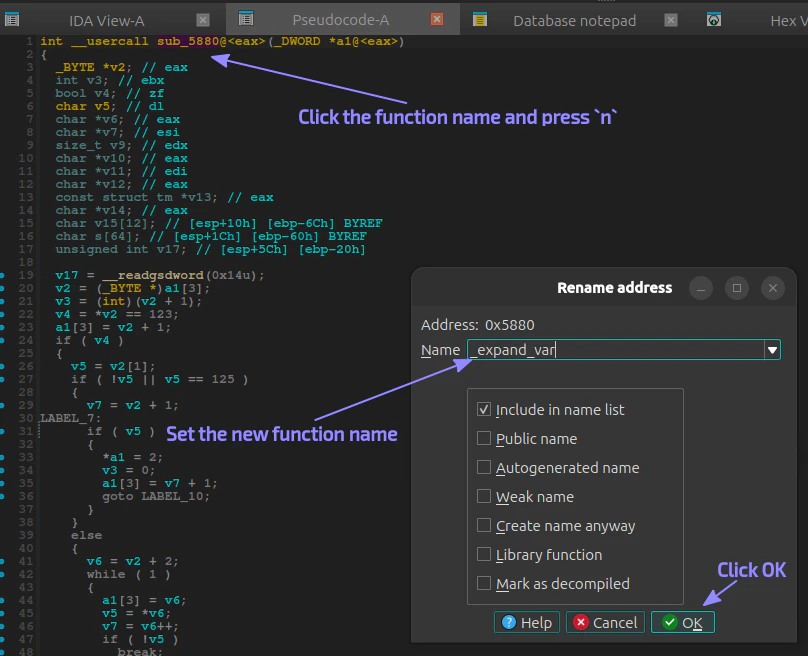
Task: Enable the Library function checkbox
Action: click(x=483, y=554)
